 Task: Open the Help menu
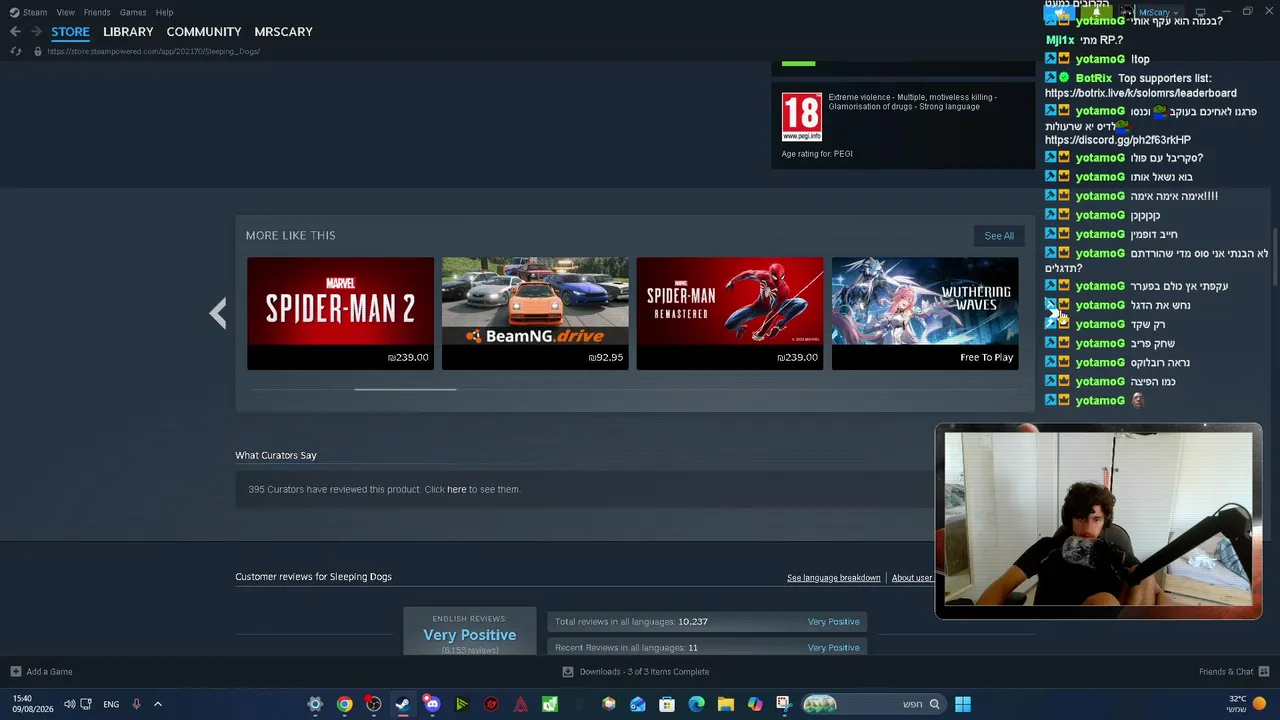click(164, 12)
